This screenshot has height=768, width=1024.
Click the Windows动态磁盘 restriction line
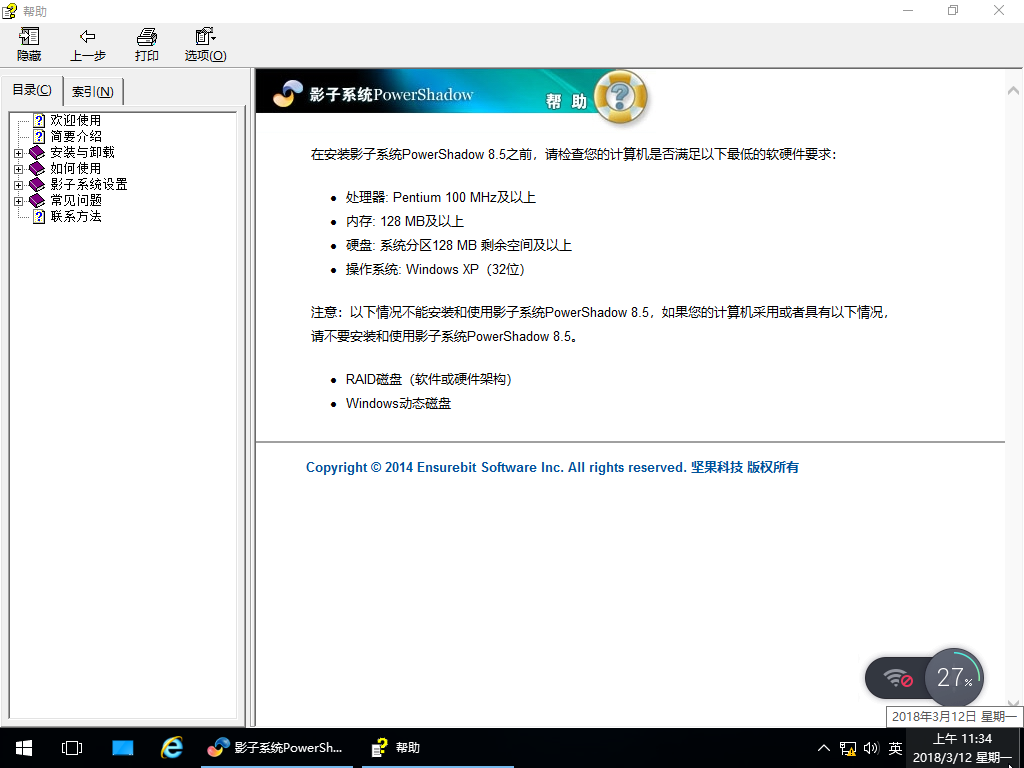(x=398, y=404)
